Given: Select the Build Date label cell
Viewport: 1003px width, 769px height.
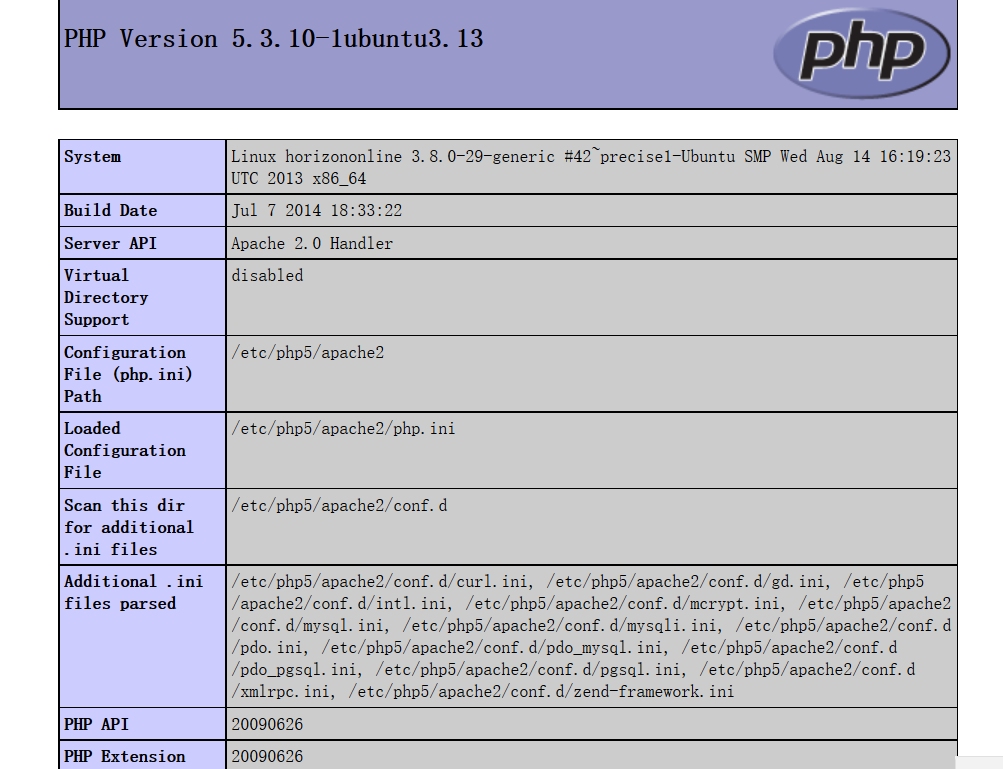Looking at the screenshot, I should (x=143, y=210).
